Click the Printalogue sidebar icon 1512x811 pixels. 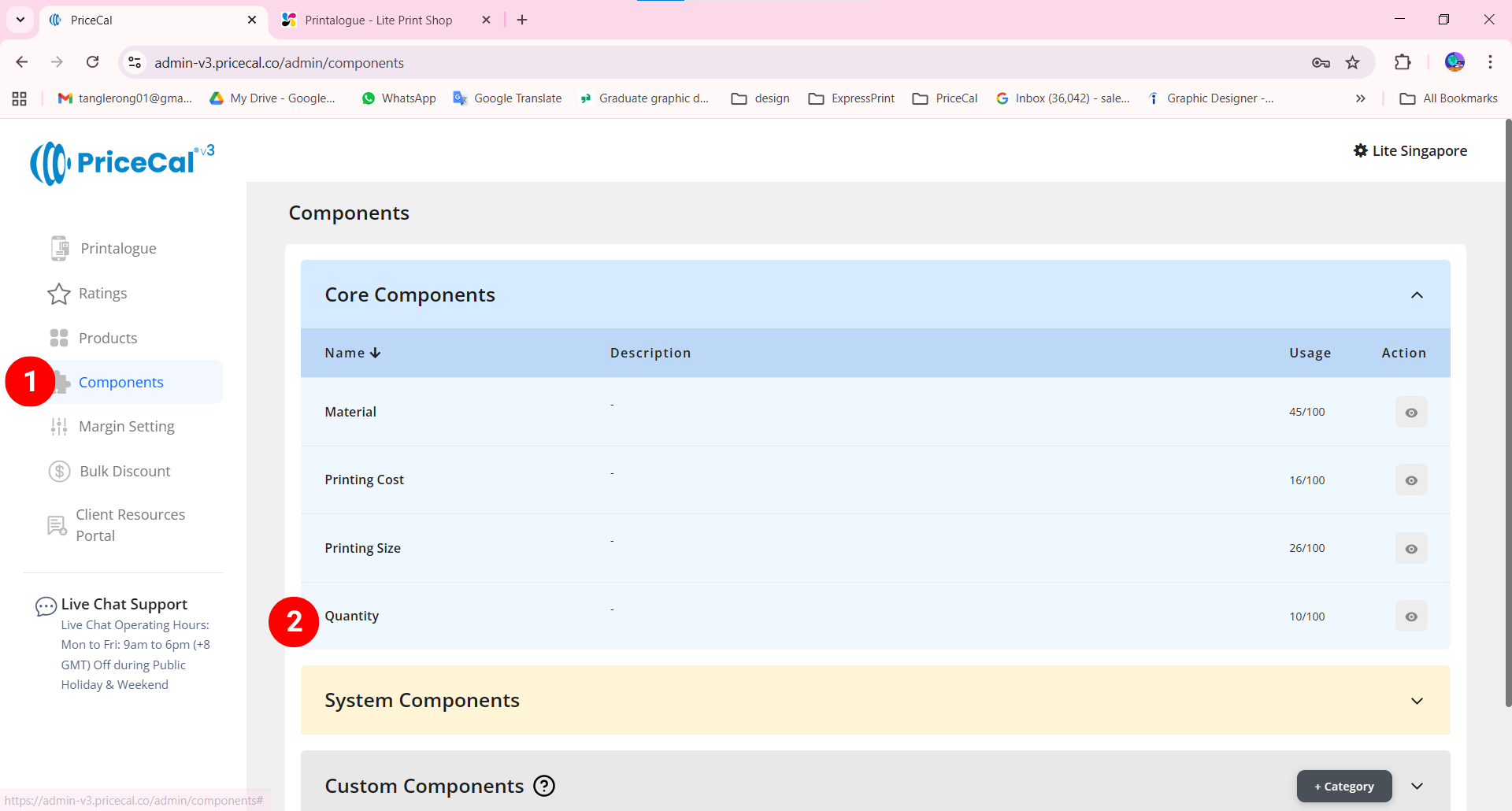pos(59,248)
